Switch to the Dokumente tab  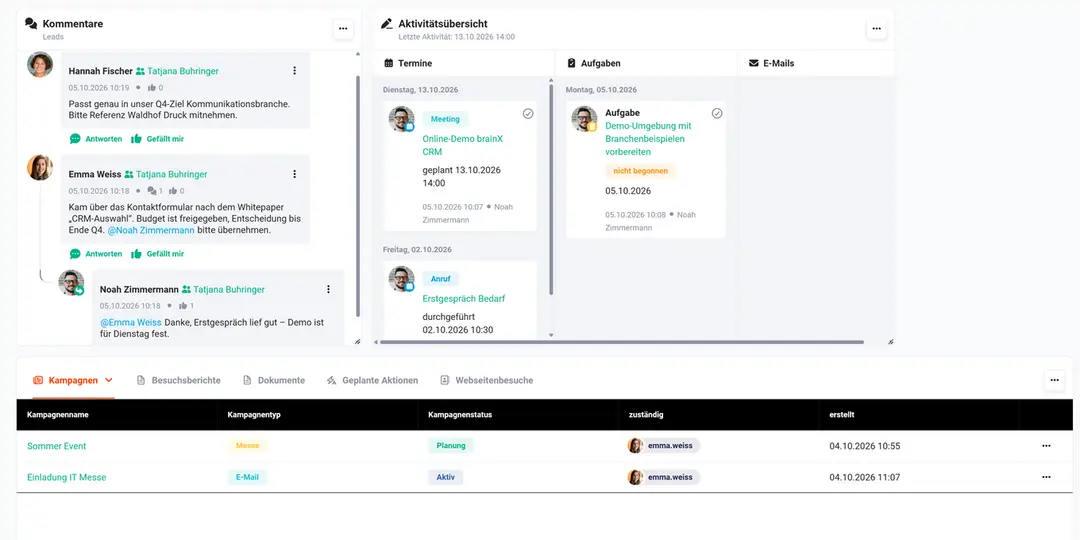(x=274, y=380)
